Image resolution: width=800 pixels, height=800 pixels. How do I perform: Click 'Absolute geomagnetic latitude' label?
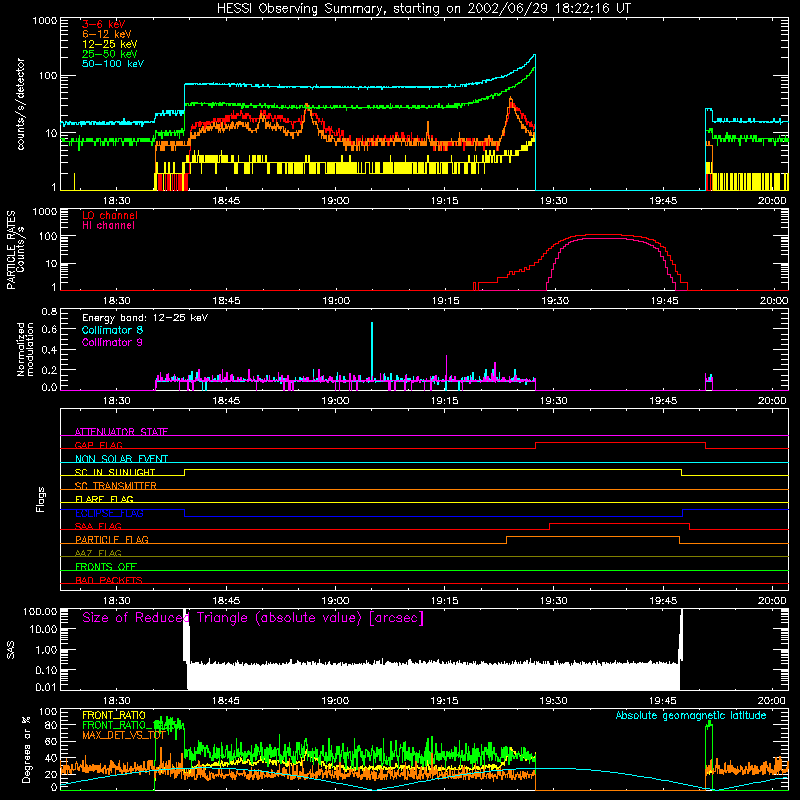[691, 715]
